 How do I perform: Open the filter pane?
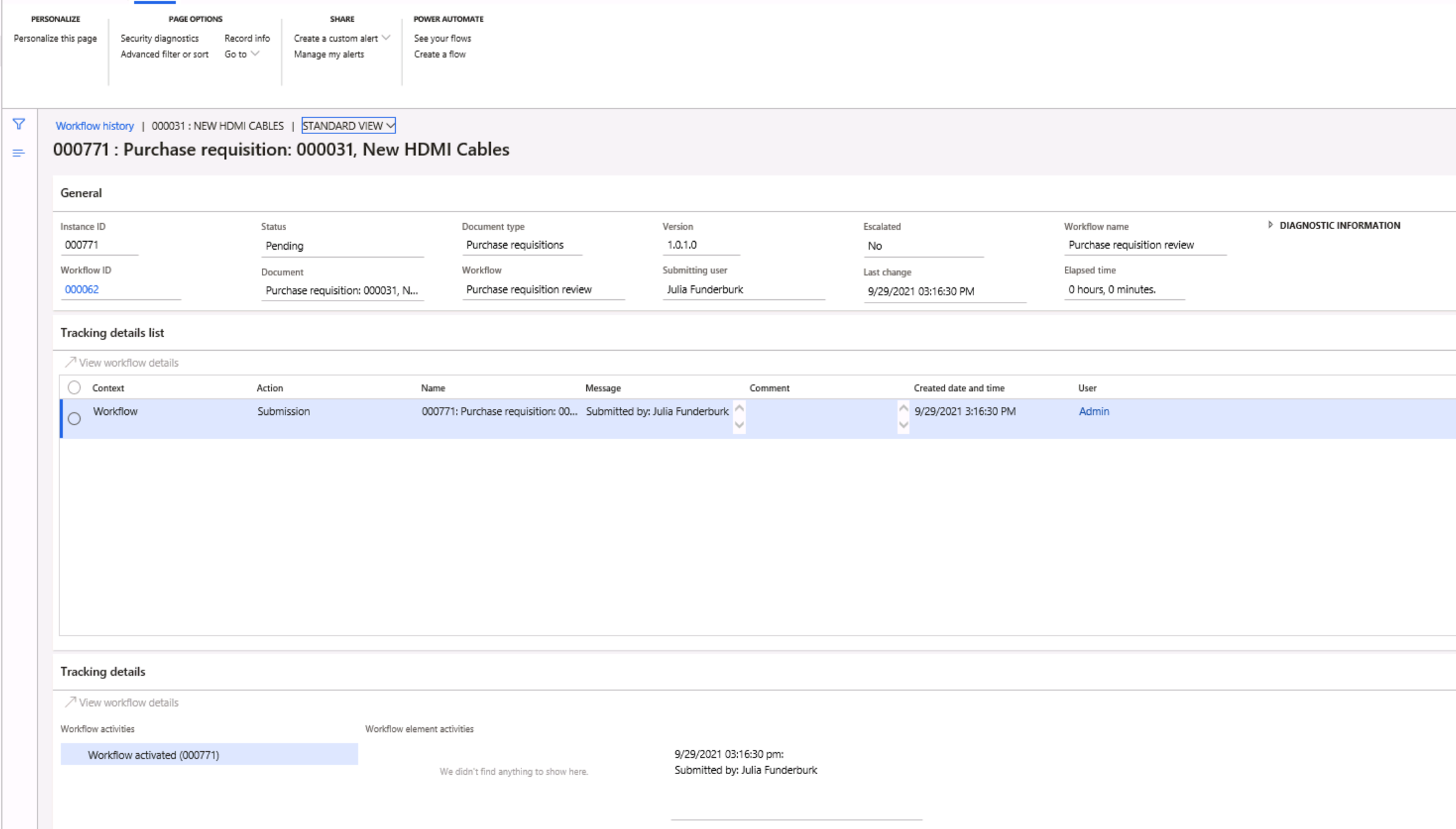[18, 124]
